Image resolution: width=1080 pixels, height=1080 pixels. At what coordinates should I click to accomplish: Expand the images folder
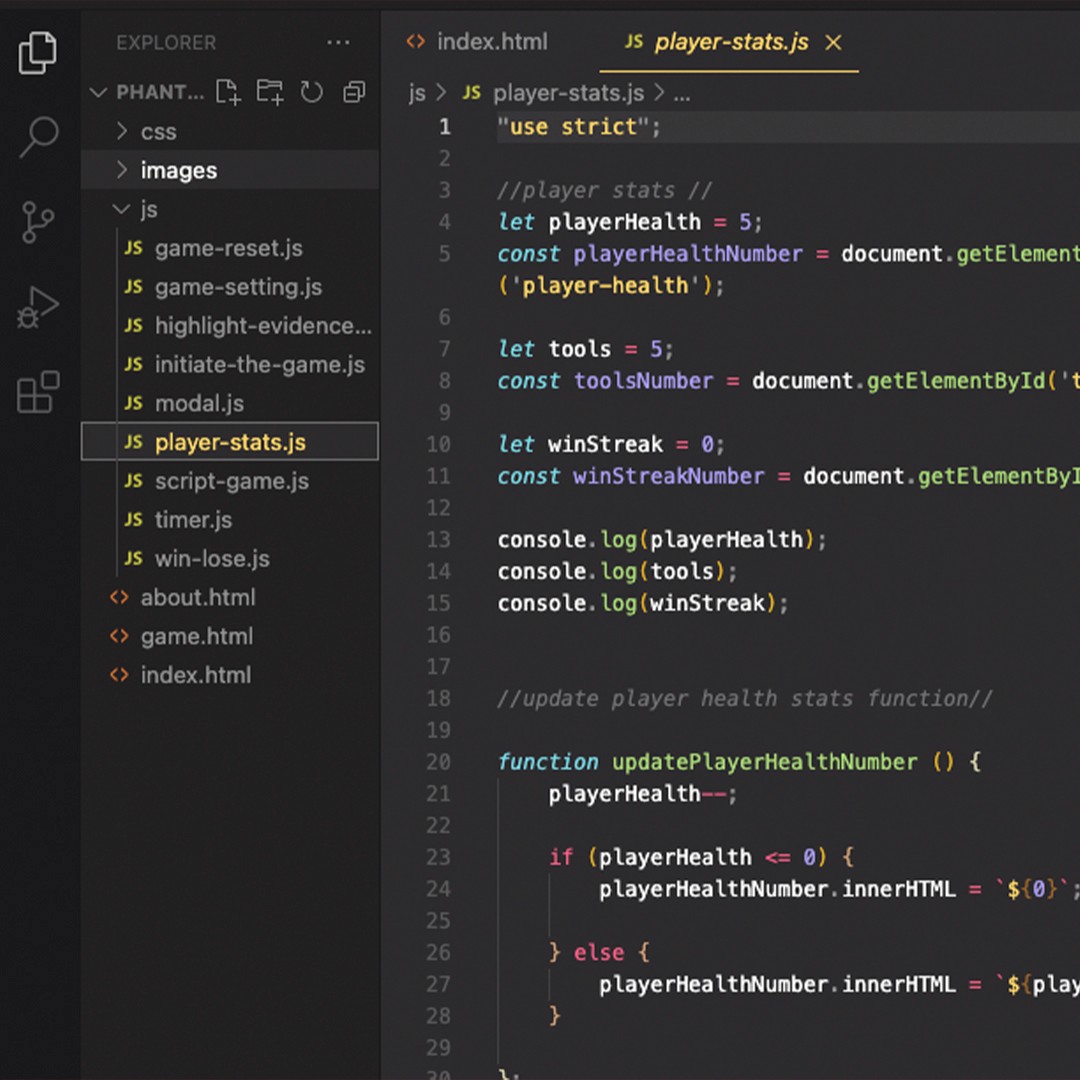pos(230,169)
